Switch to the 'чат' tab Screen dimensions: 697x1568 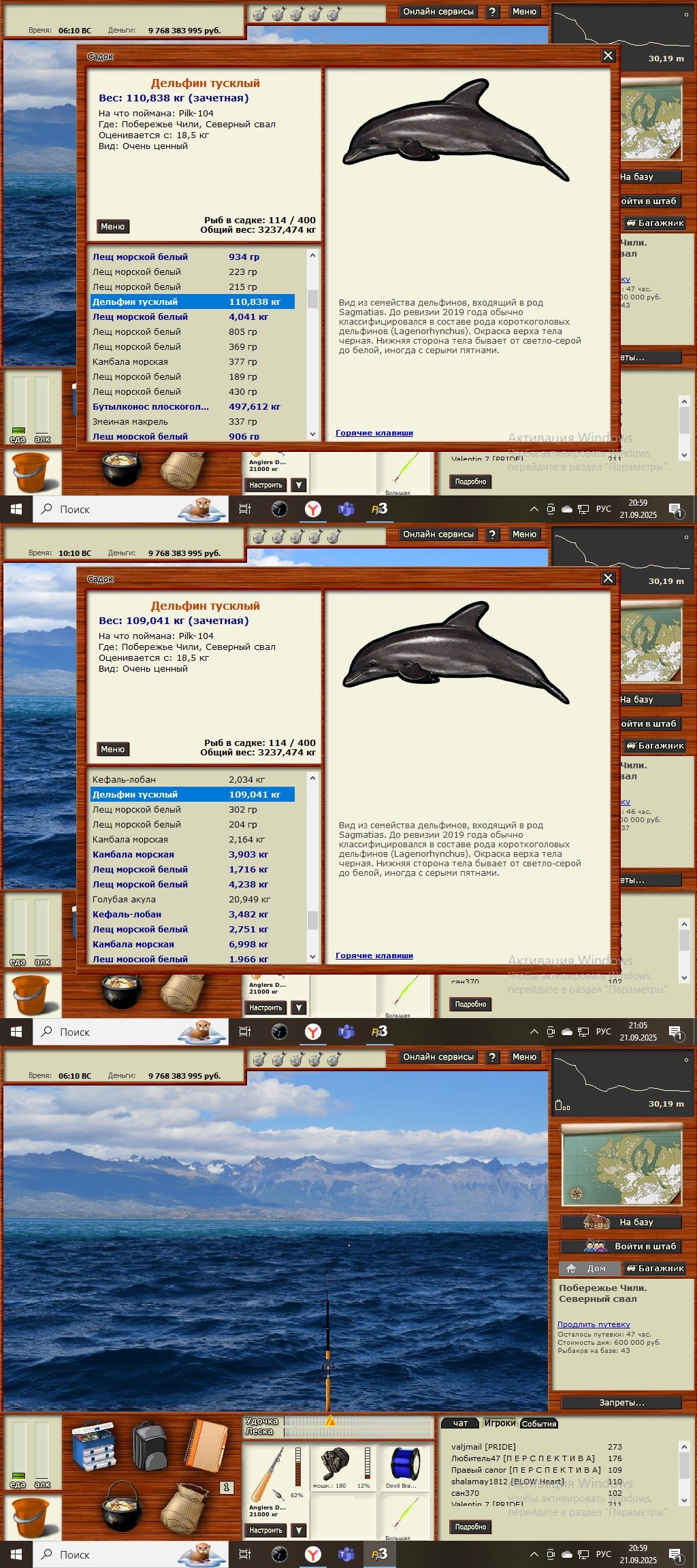(x=461, y=1423)
